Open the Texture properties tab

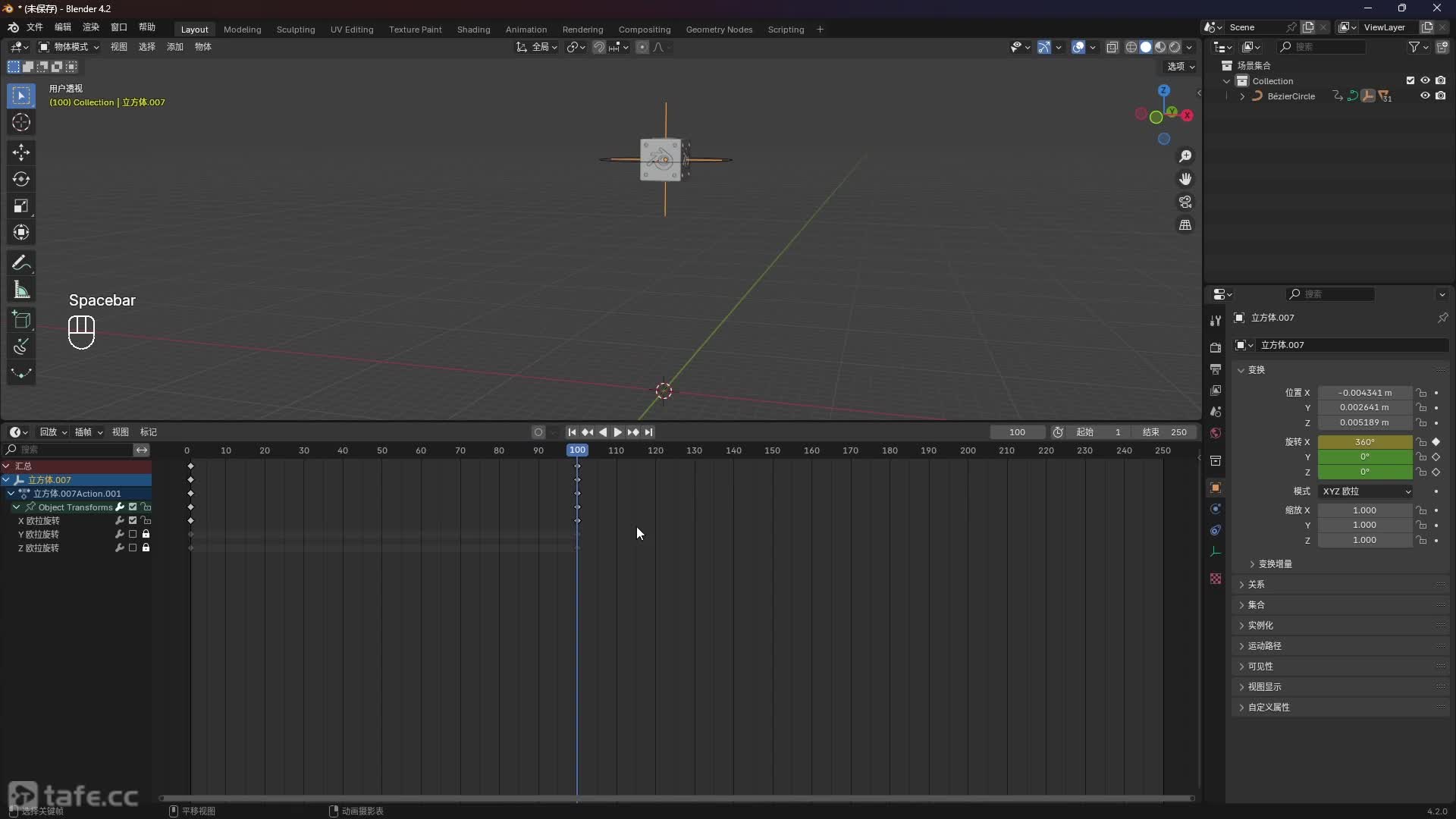pyautogui.click(x=1216, y=579)
